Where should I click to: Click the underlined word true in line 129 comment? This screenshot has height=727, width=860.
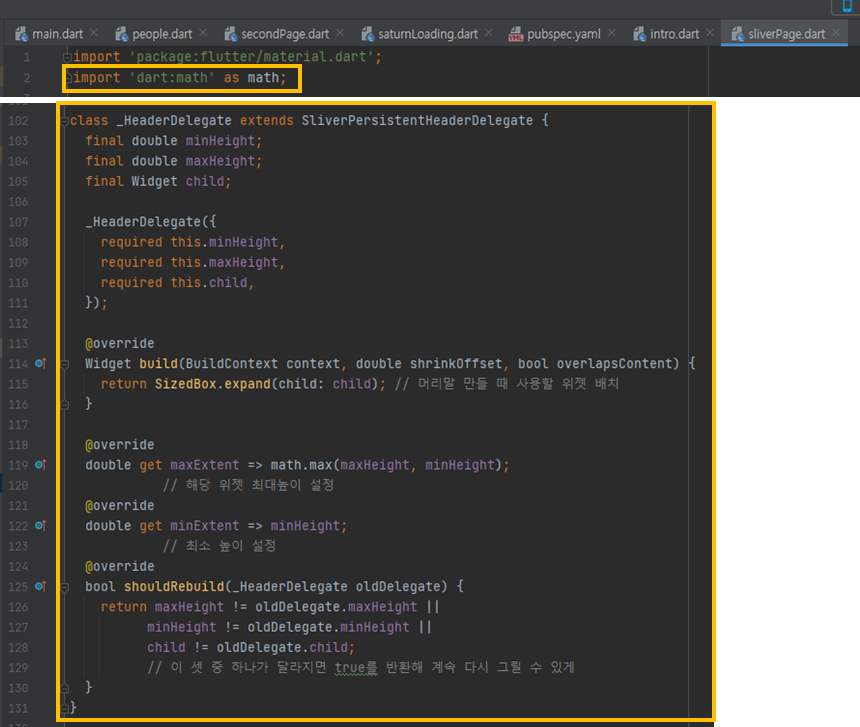click(x=357, y=667)
